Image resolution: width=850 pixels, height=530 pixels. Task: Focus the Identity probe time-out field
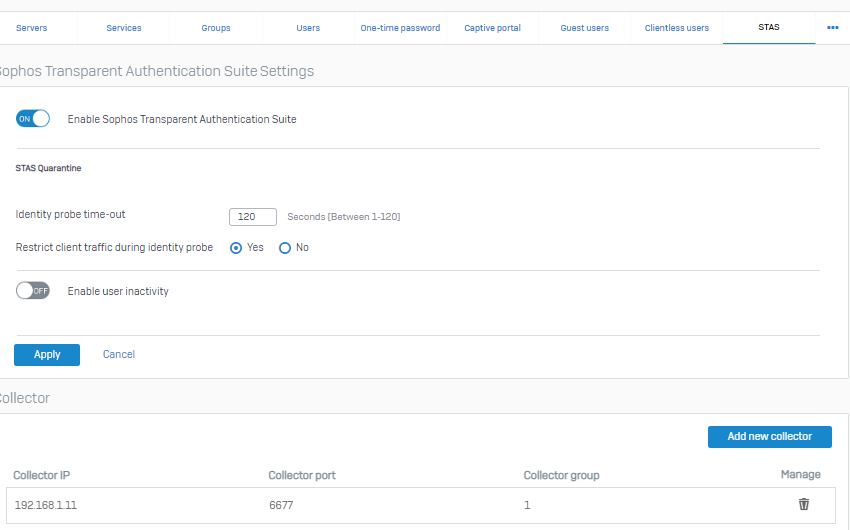(253, 217)
